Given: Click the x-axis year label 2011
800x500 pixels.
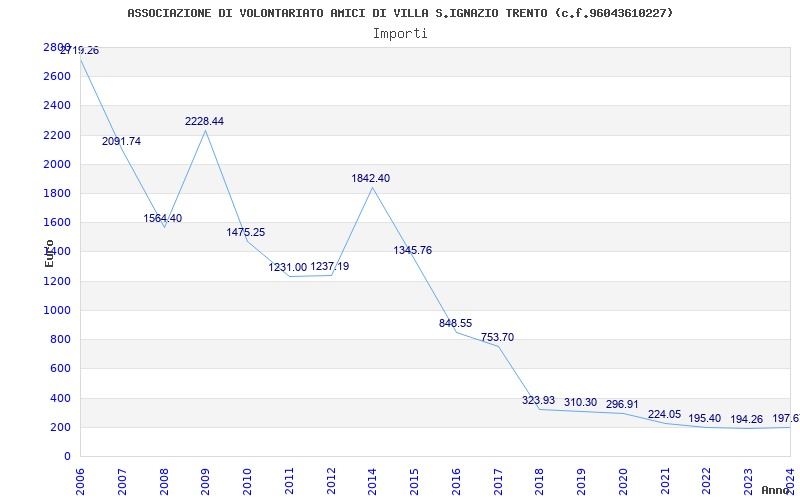Looking at the screenshot, I should point(289,481).
